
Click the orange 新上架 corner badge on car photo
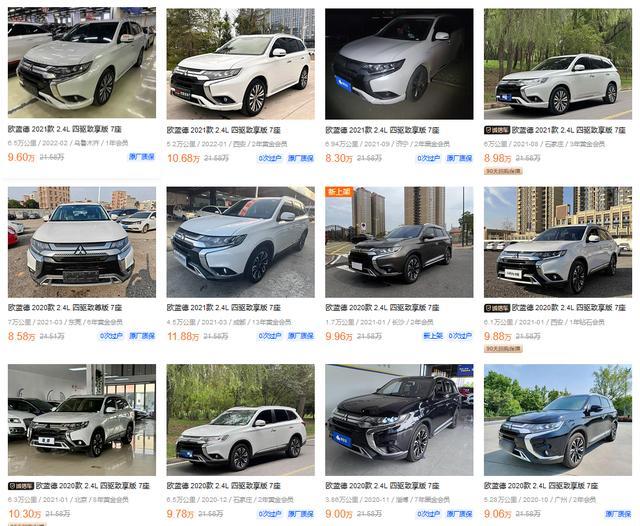click(x=338, y=191)
